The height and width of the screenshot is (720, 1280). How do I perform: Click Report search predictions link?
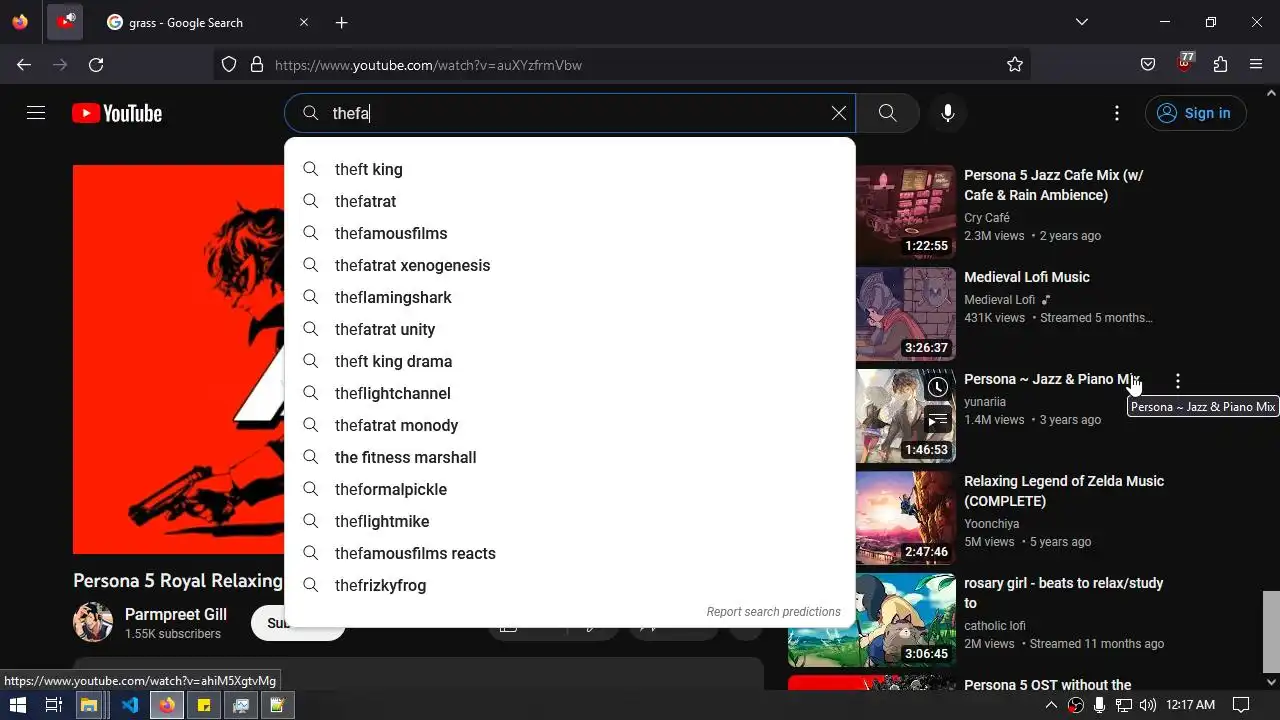click(x=773, y=612)
